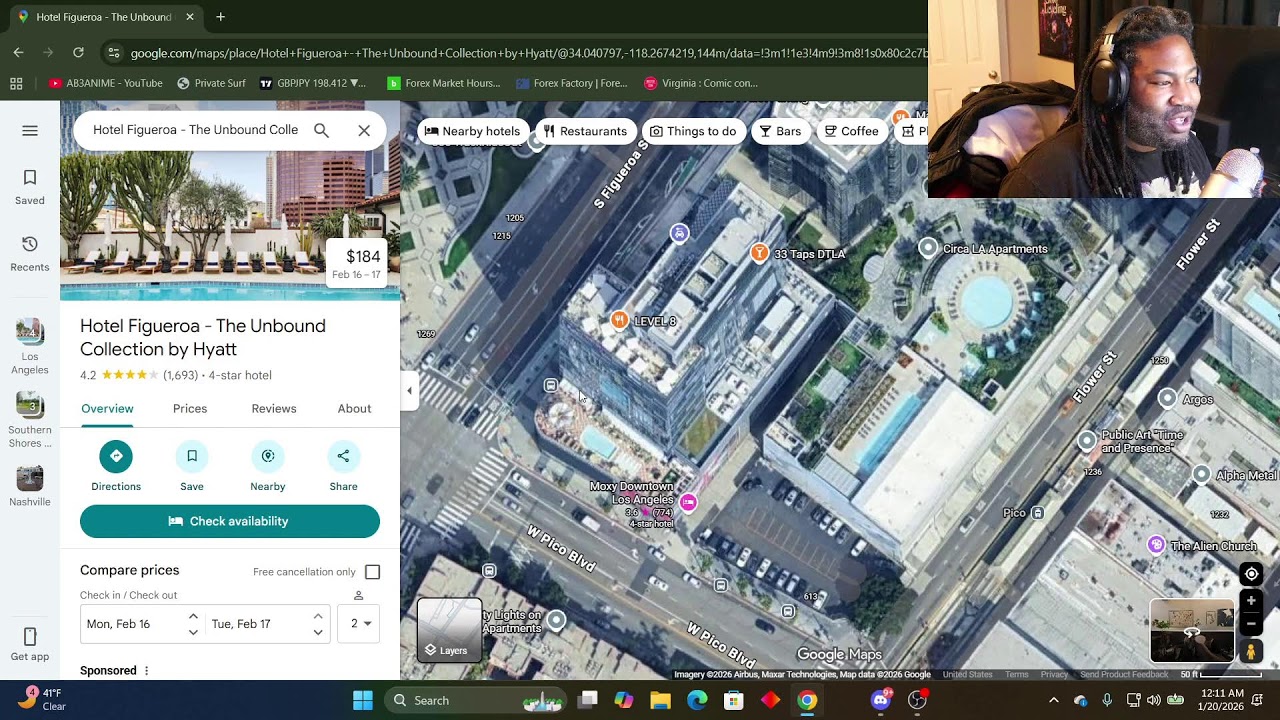
Task: Open the guests count dropdown showing 2
Action: pyautogui.click(x=360, y=623)
